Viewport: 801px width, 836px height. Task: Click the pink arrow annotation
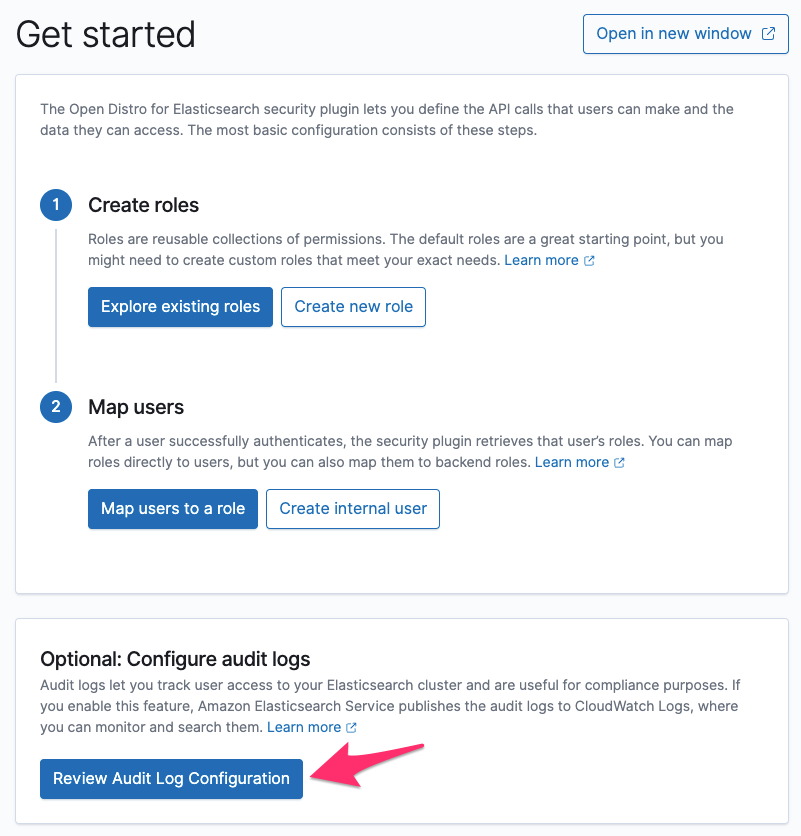point(367,765)
